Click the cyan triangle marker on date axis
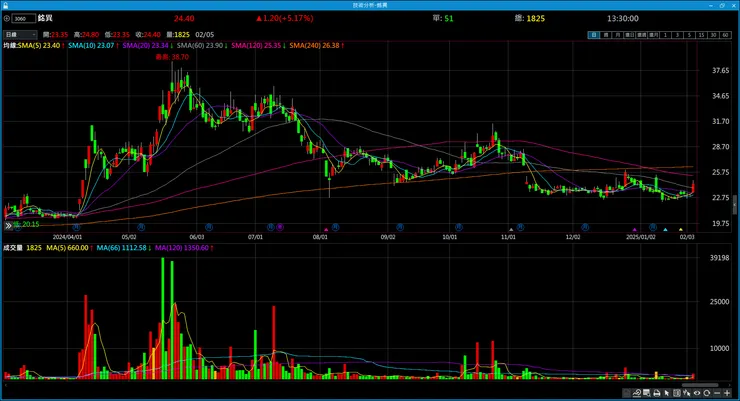Image resolution: width=740 pixels, height=401 pixels. point(665,230)
